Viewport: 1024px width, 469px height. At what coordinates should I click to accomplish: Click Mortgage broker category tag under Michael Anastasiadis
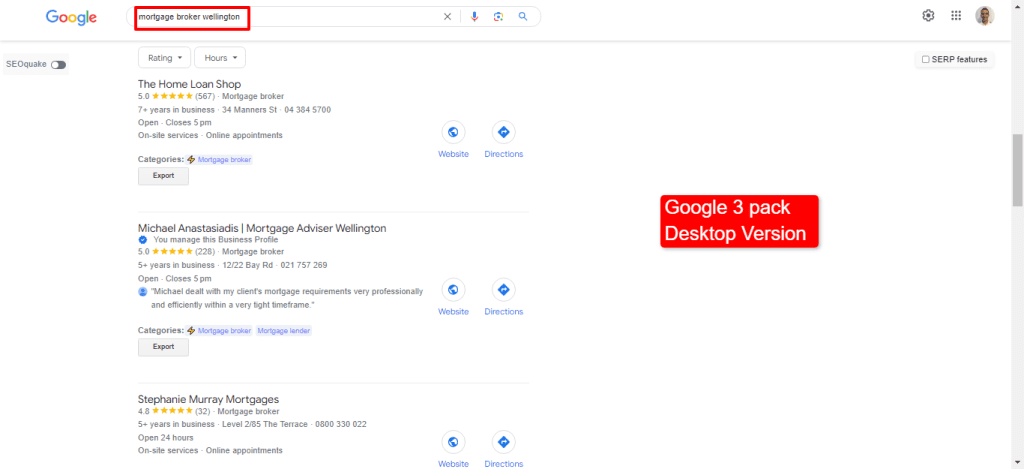tap(224, 331)
